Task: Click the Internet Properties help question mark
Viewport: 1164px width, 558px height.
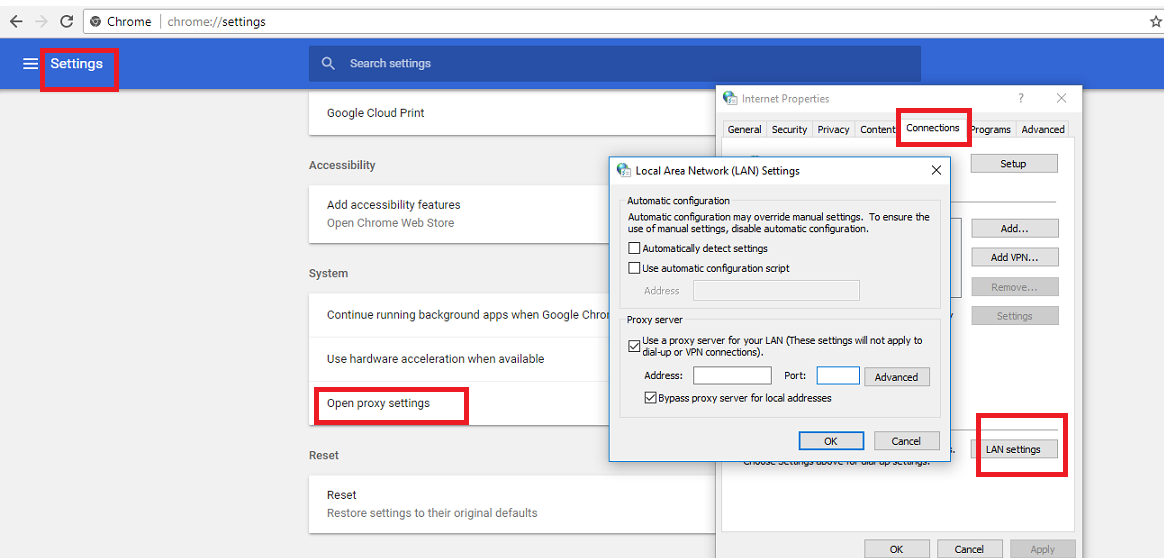Action: click(x=1021, y=98)
